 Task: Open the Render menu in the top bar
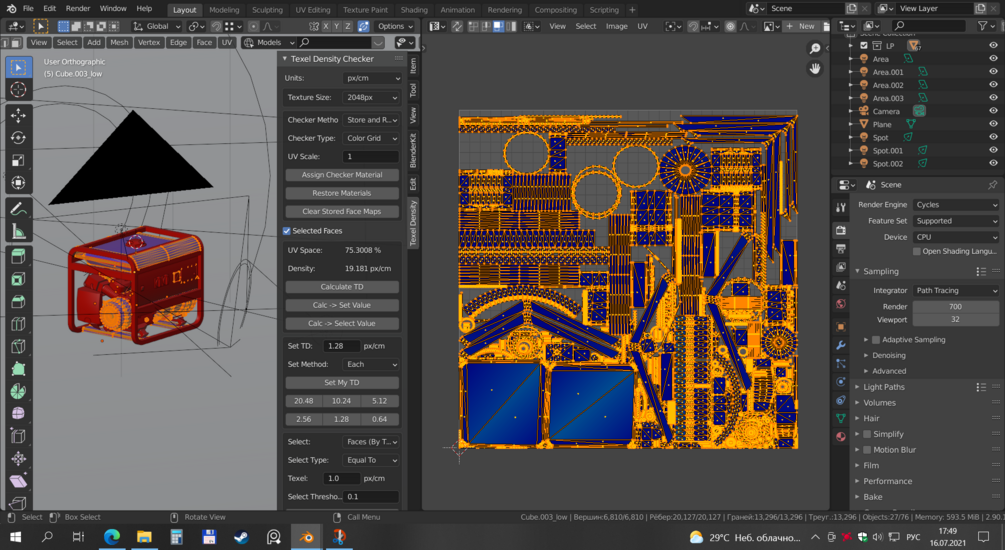[x=78, y=9]
